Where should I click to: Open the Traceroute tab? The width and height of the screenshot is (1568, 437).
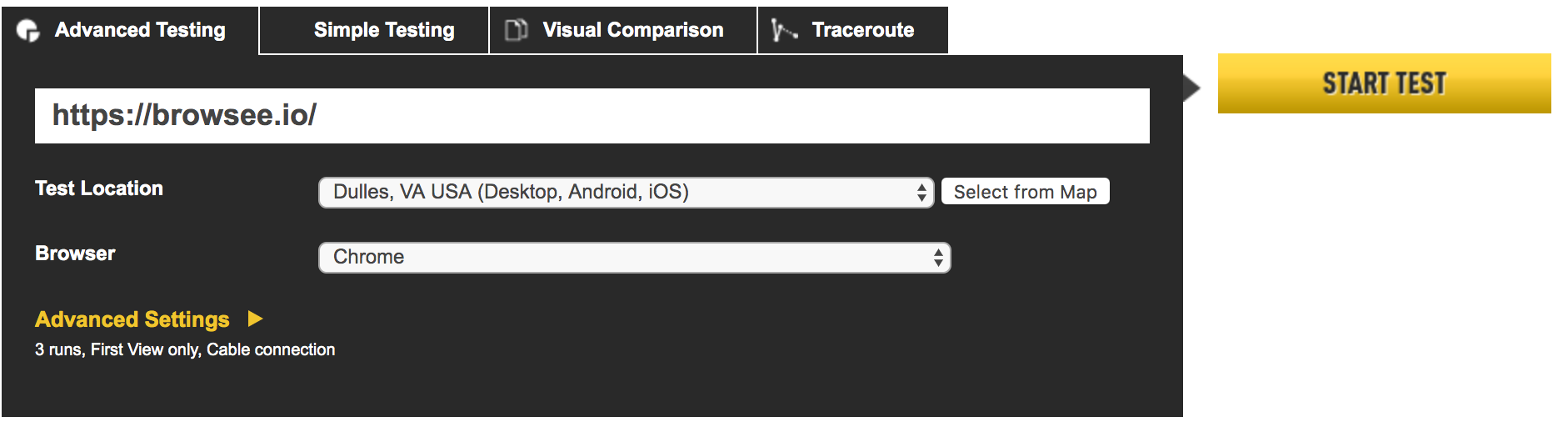coord(853,31)
